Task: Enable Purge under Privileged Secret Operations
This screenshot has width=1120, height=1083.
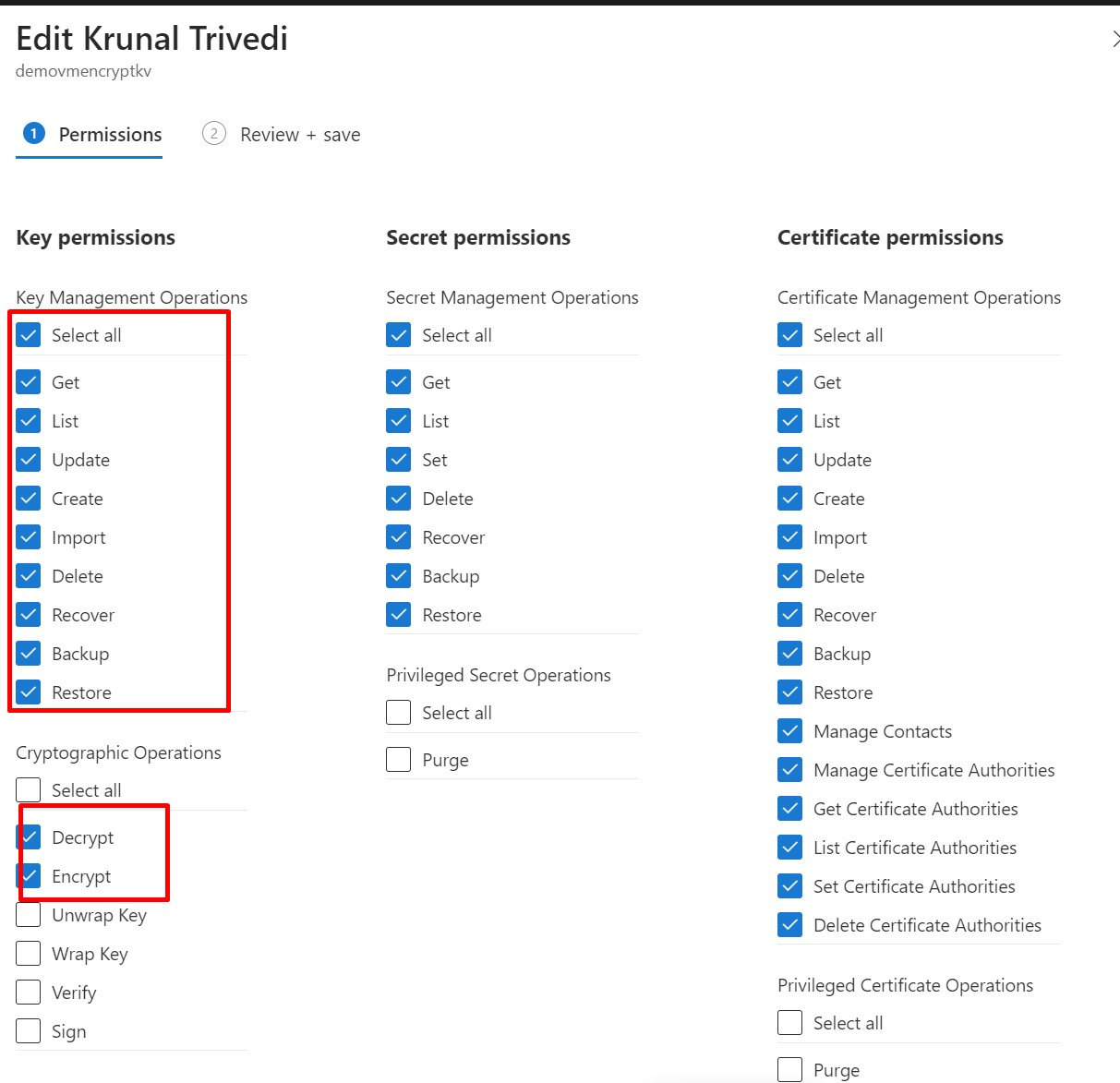Action: [399, 760]
